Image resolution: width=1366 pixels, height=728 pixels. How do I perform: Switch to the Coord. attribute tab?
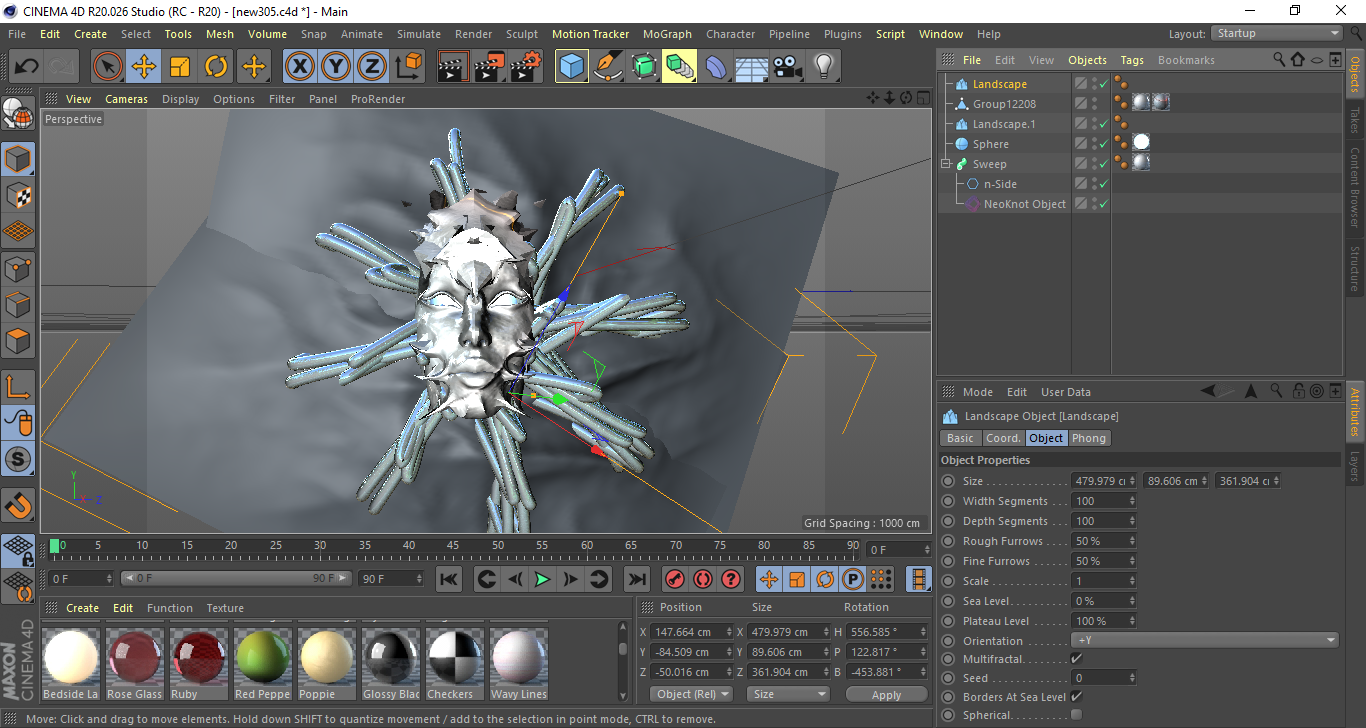pos(1003,438)
